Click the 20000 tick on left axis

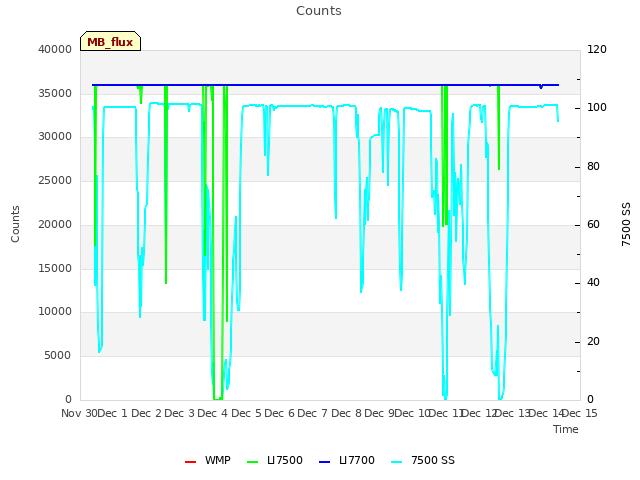(55, 224)
